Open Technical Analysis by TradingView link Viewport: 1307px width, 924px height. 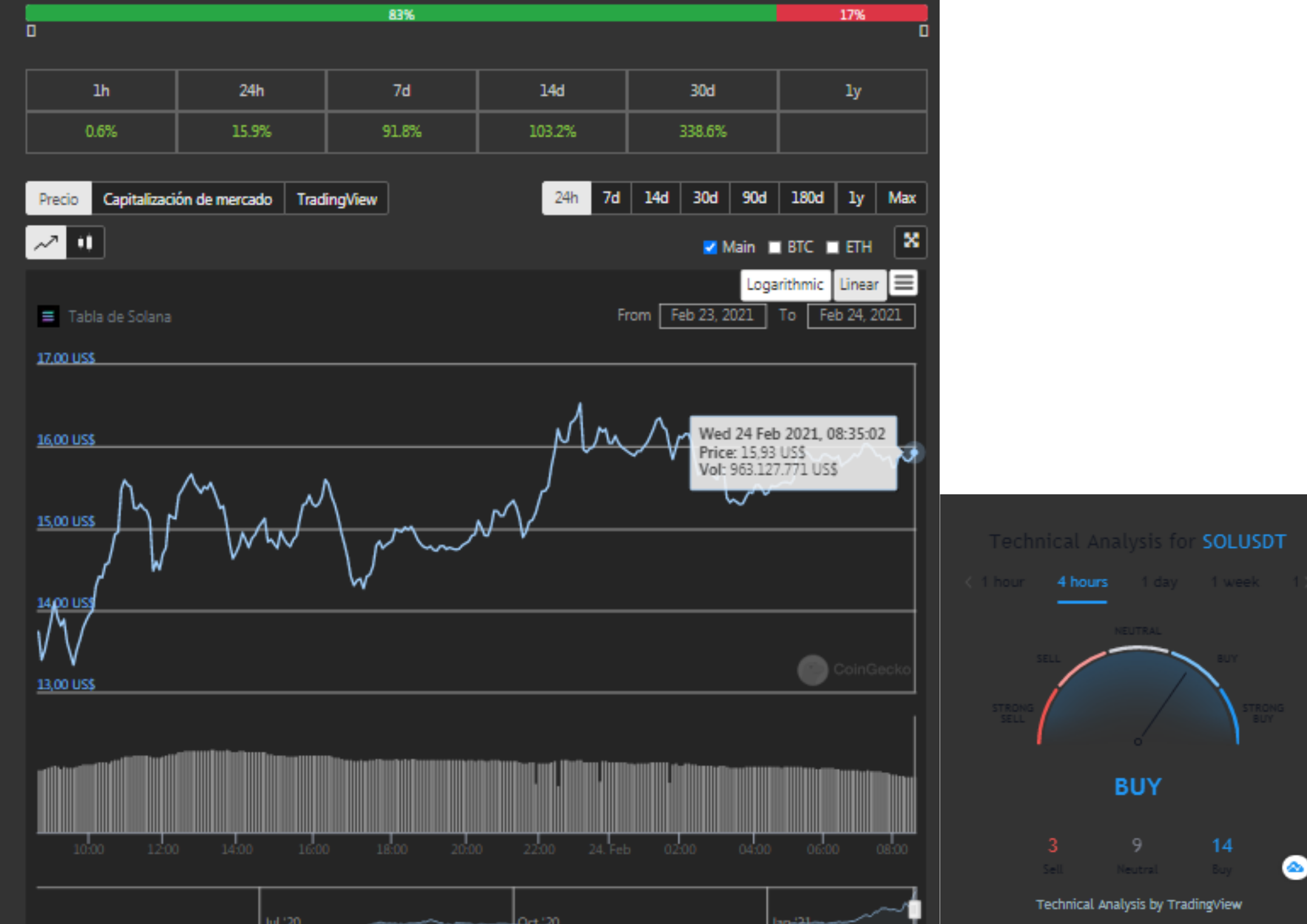(1139, 904)
